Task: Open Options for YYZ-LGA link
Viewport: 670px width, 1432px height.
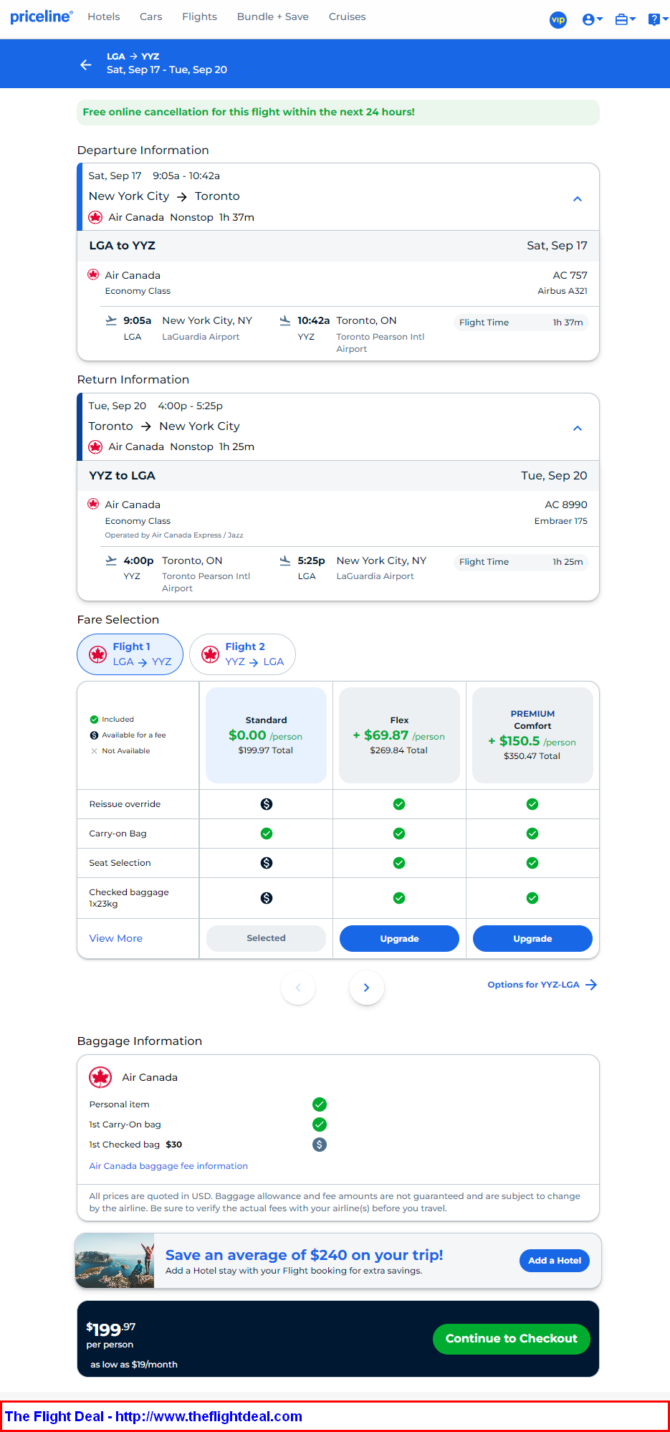Action: pos(542,985)
